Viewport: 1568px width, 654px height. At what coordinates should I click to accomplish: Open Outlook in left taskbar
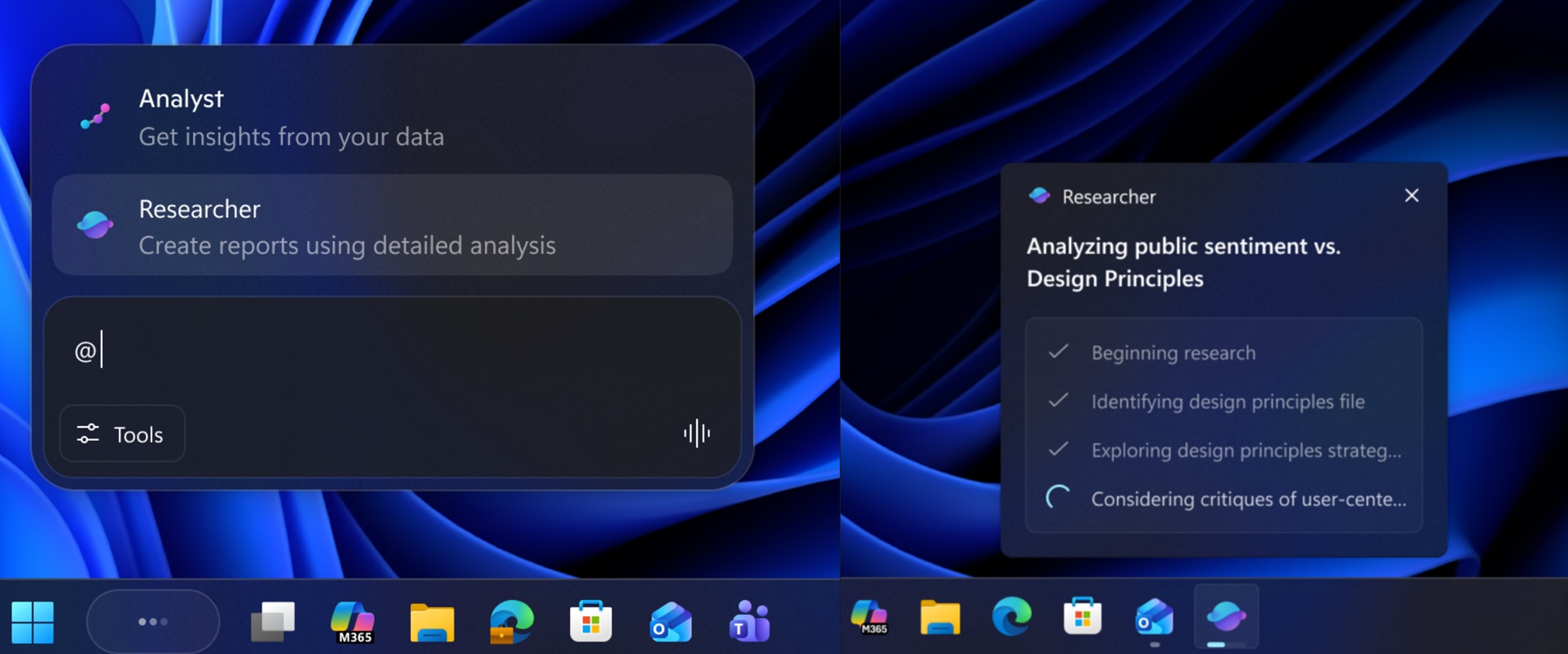(670, 622)
